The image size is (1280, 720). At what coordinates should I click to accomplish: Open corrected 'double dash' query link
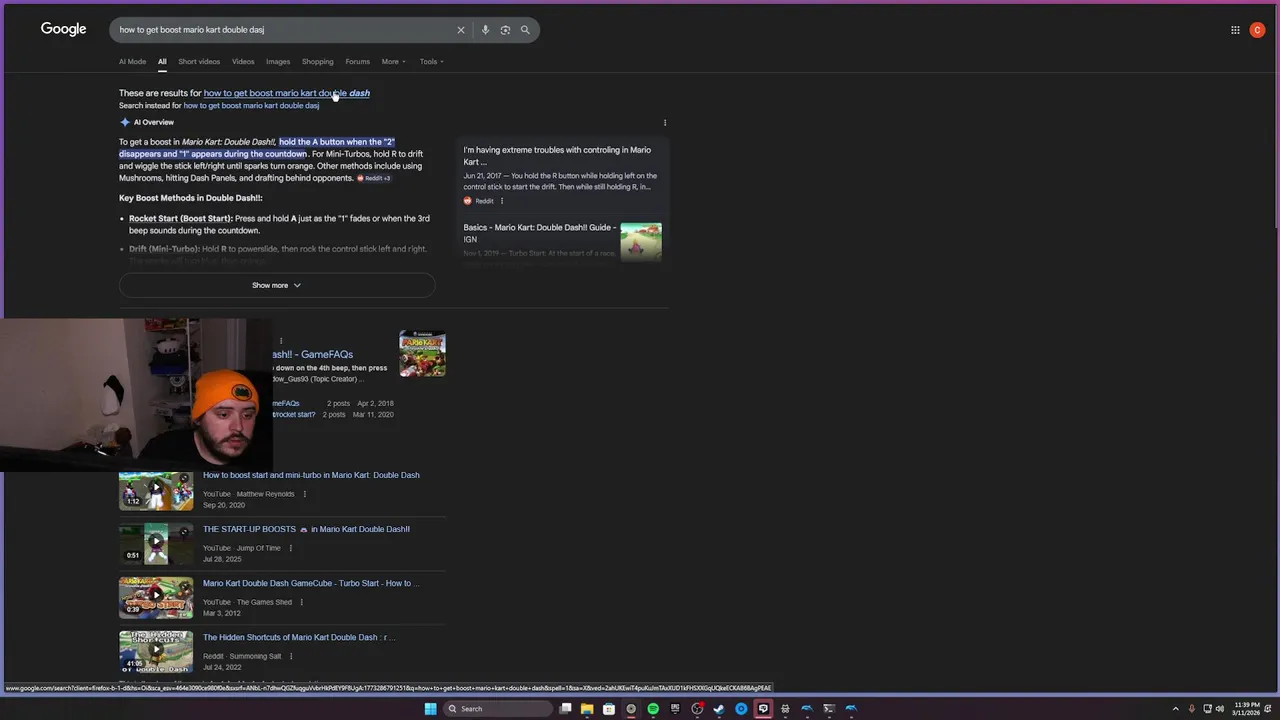(x=287, y=93)
